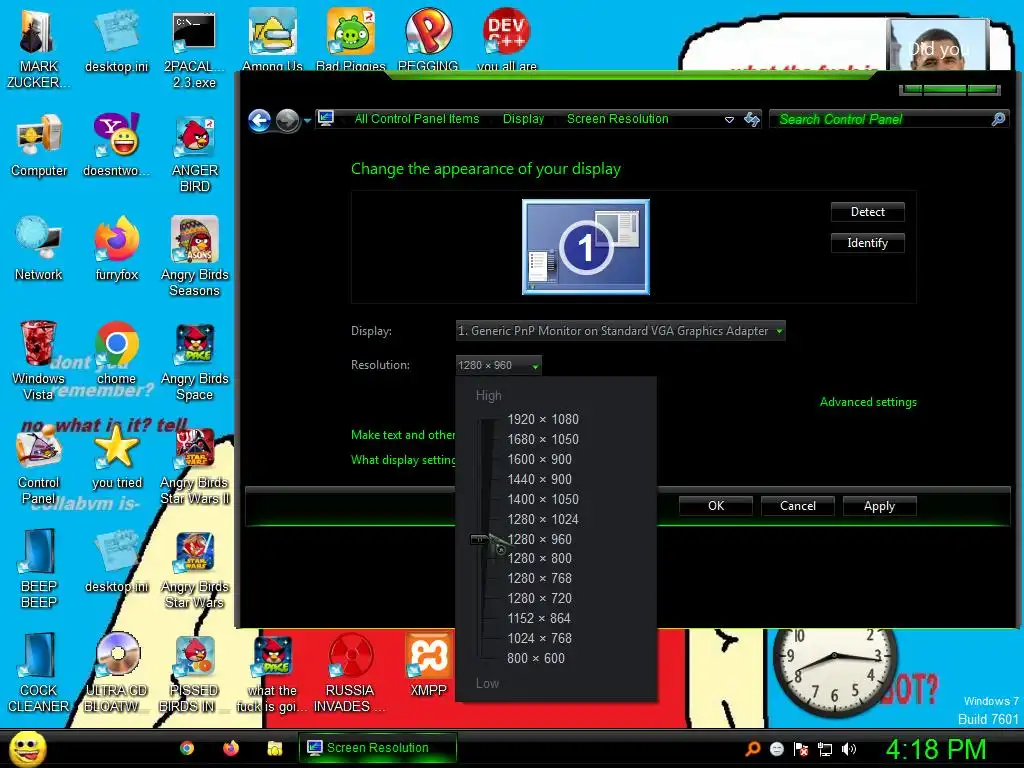Click the Cancel button
This screenshot has height=768, width=1024.
click(x=797, y=506)
